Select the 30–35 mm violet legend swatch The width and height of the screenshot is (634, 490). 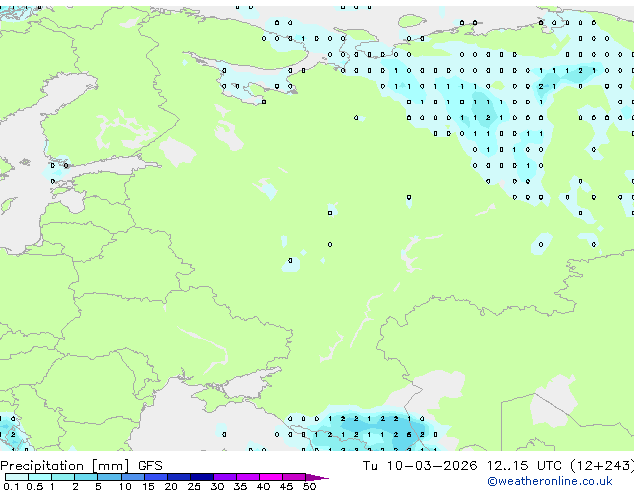(225, 477)
